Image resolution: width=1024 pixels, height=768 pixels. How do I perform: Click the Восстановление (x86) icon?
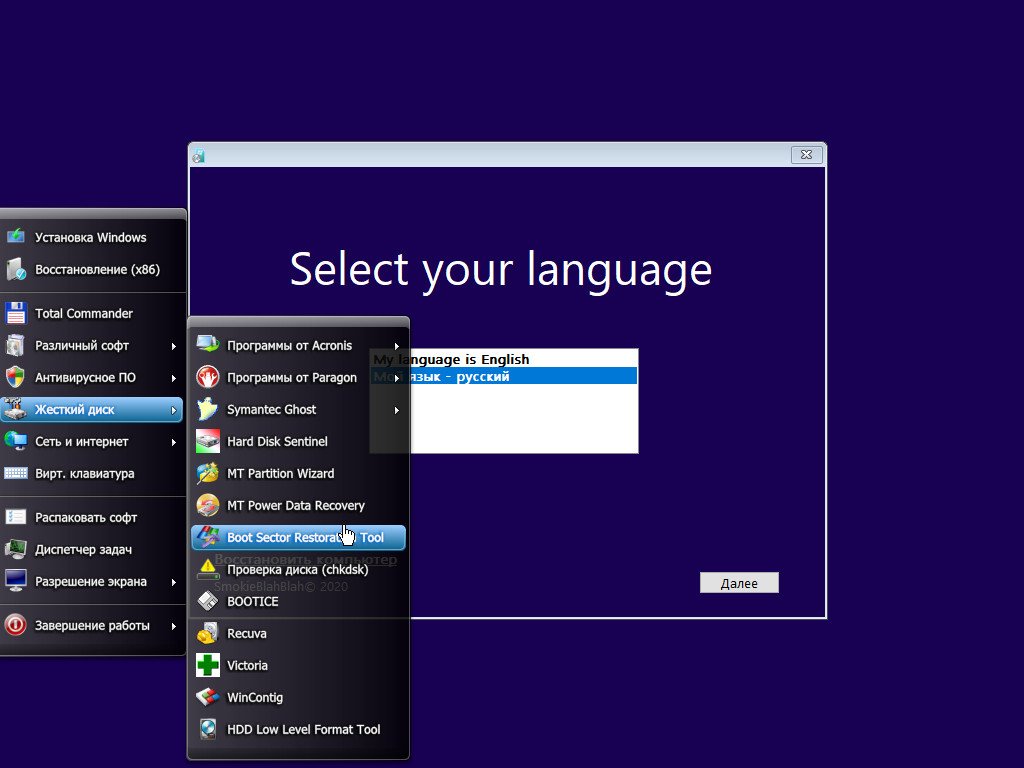pos(16,269)
